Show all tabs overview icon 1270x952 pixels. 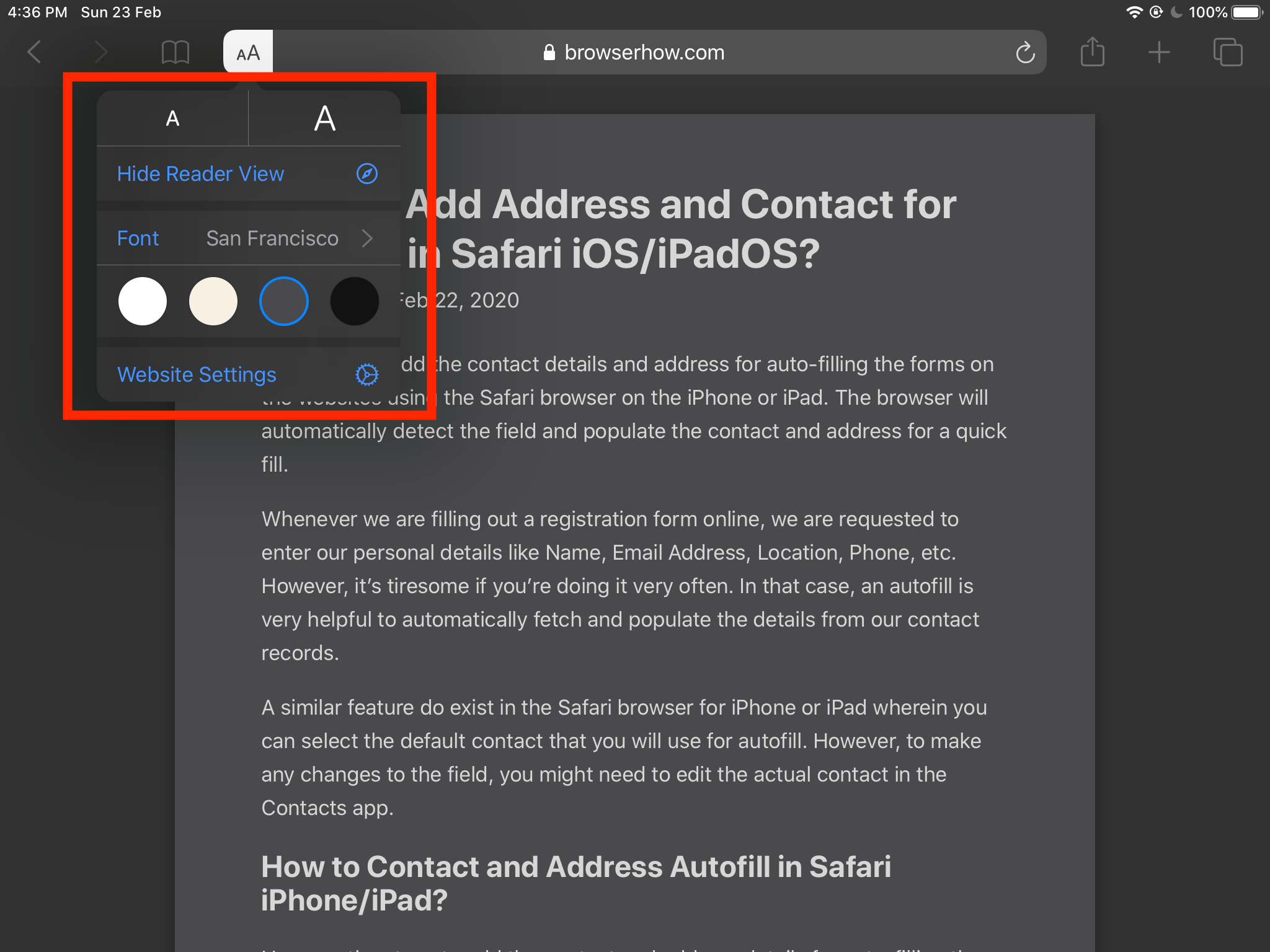click(1228, 52)
